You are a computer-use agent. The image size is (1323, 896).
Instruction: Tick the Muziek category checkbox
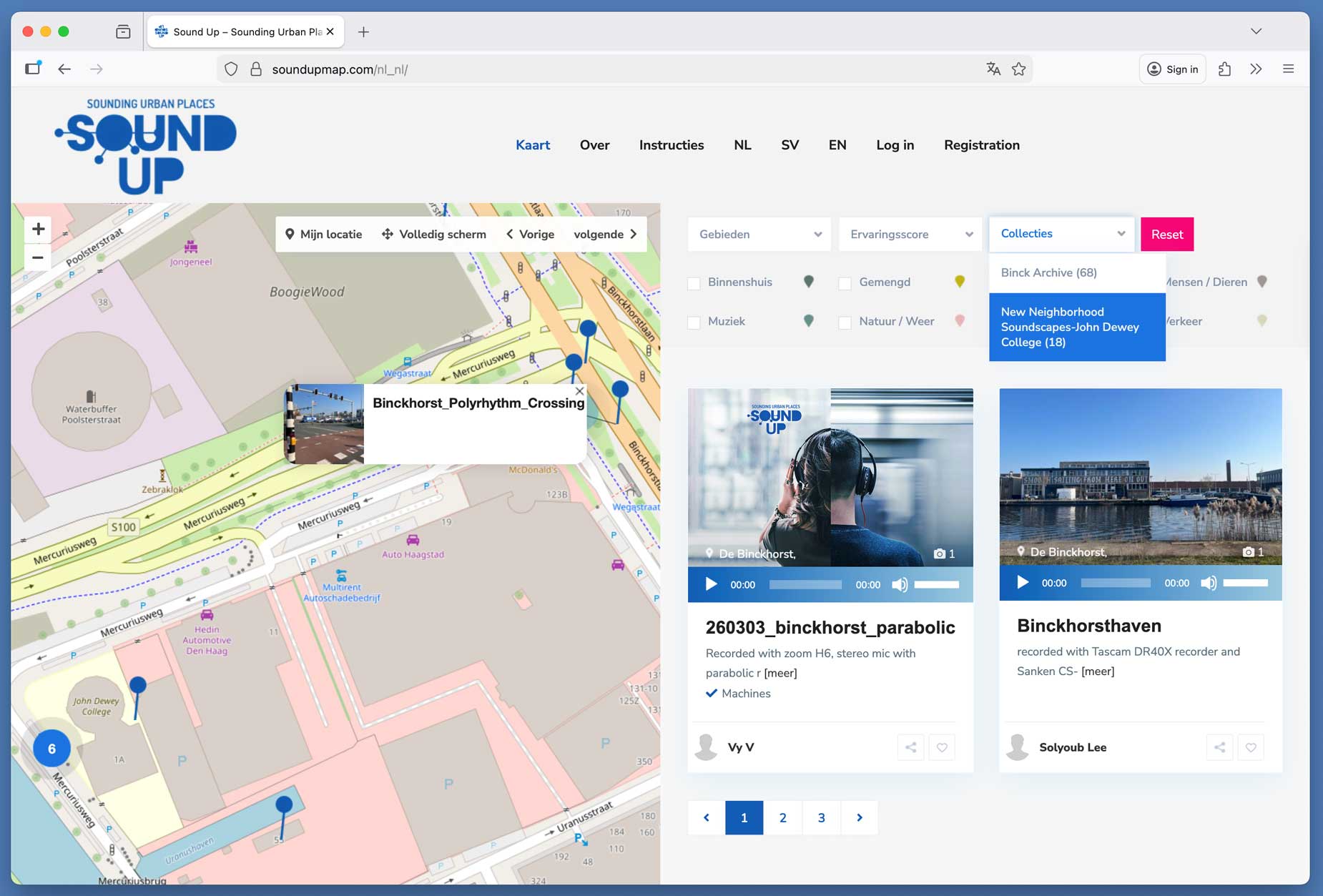(x=694, y=323)
